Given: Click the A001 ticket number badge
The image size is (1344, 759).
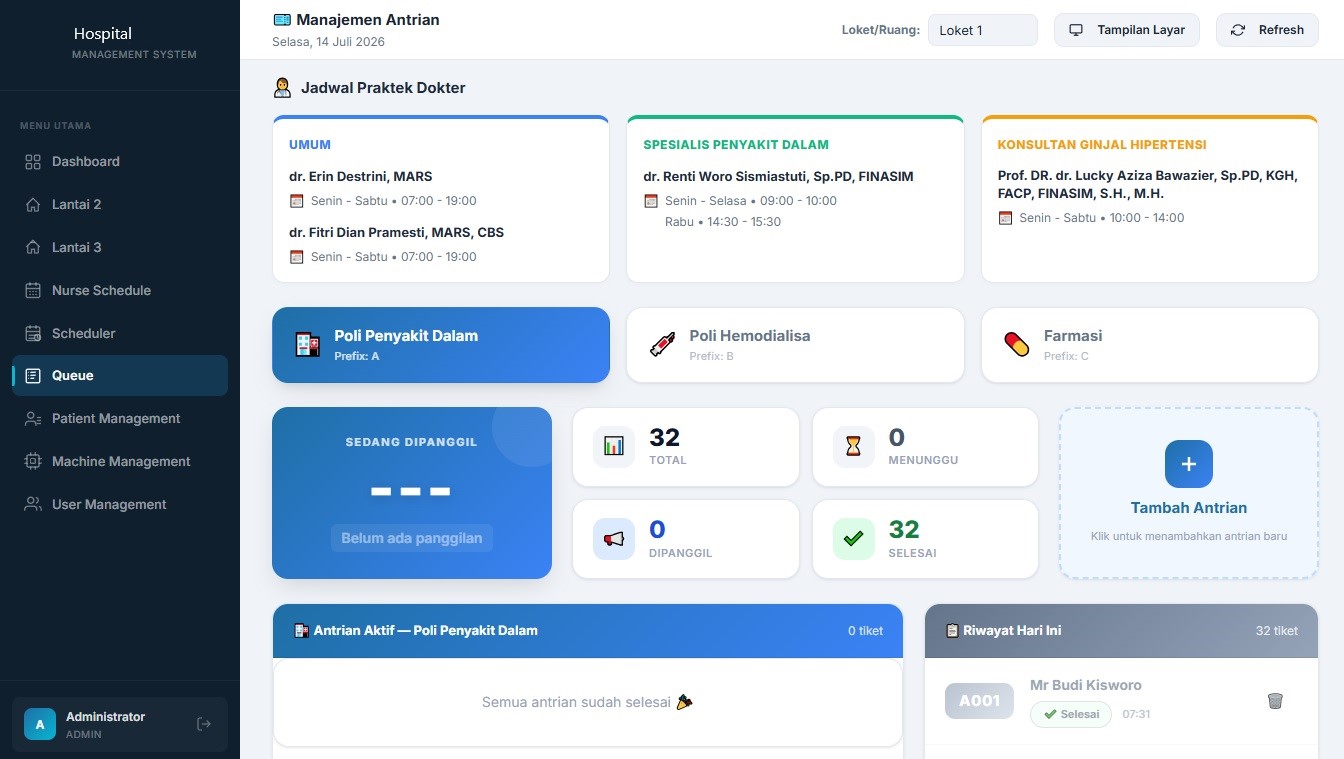Looking at the screenshot, I should coord(979,701).
